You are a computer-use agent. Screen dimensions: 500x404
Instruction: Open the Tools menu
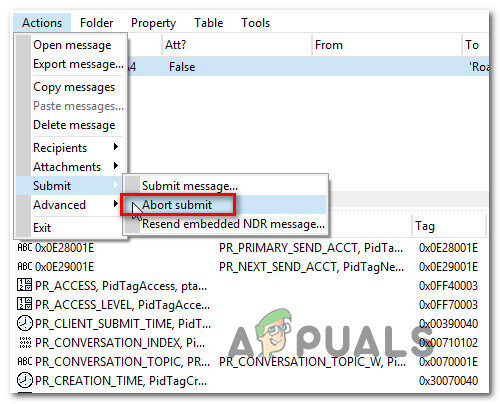coord(255,23)
